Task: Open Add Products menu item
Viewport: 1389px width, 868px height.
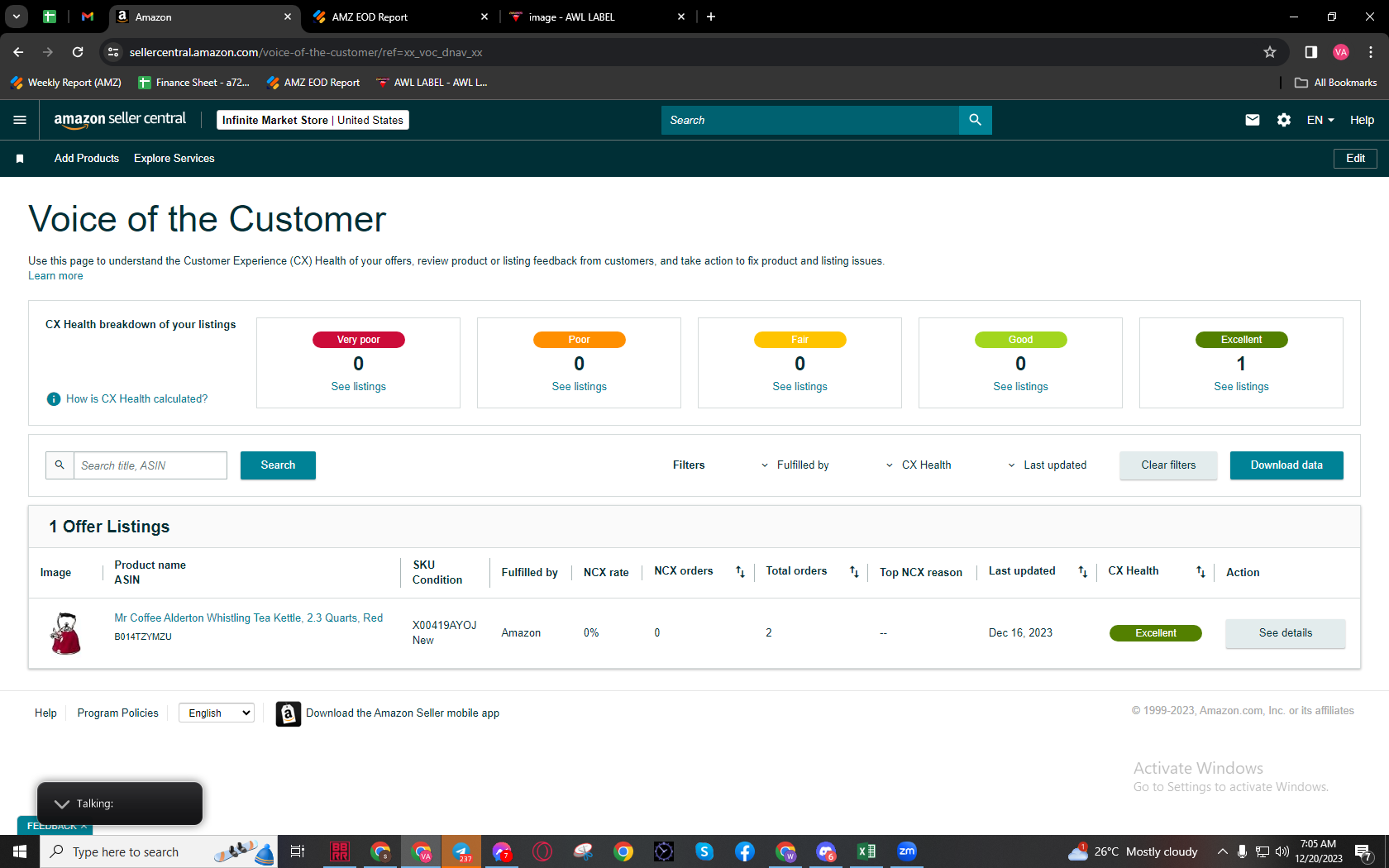Action: pyautogui.click(x=87, y=159)
